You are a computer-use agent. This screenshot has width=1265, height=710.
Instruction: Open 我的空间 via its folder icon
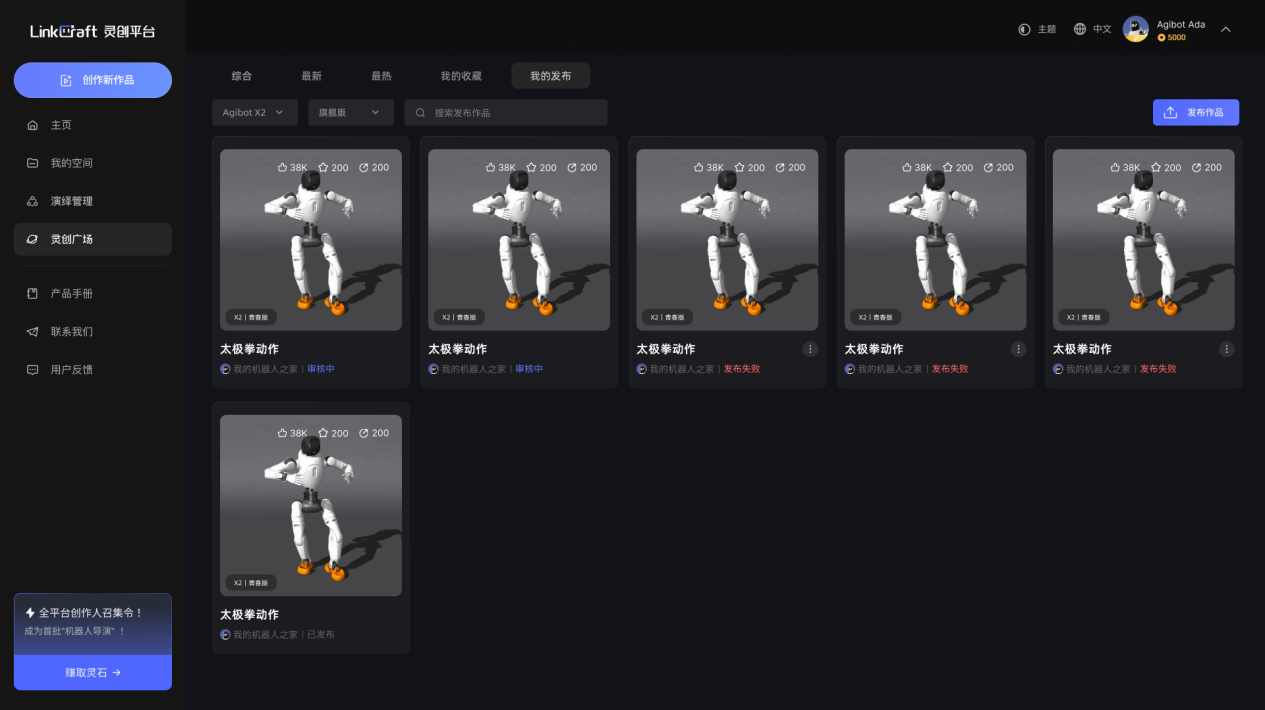coord(32,162)
